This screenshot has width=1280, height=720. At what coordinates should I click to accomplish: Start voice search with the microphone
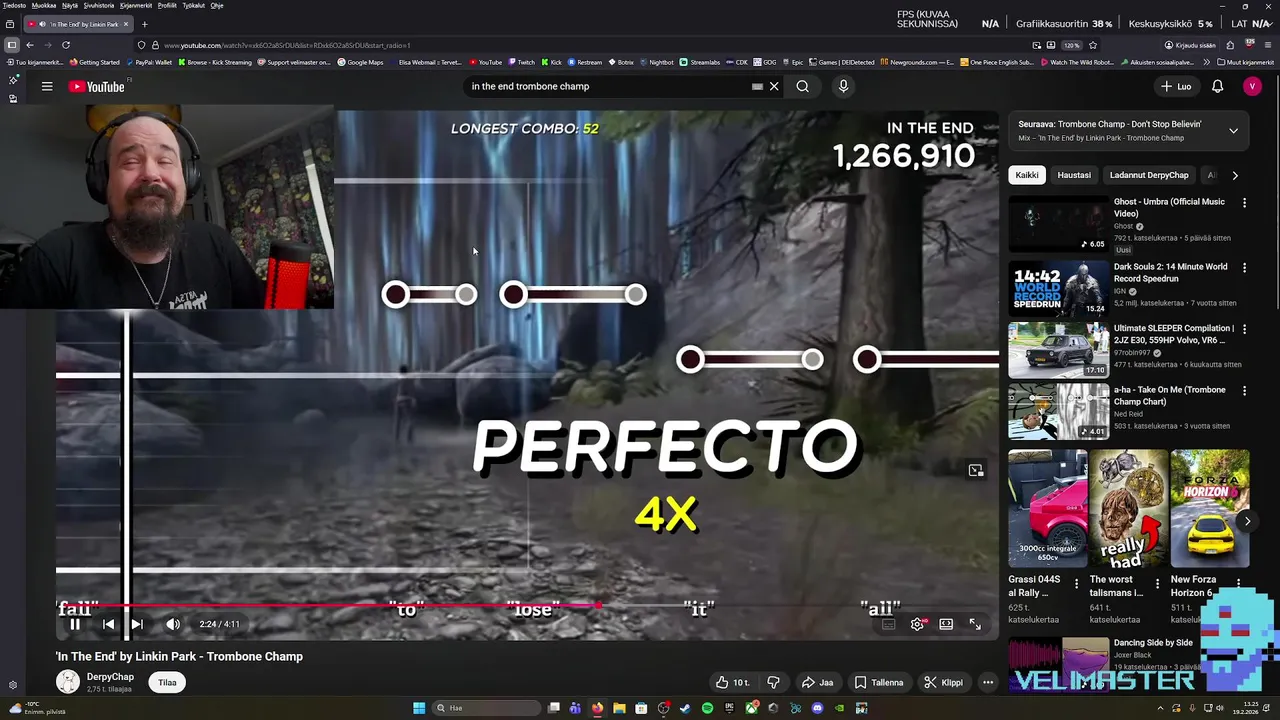(843, 87)
